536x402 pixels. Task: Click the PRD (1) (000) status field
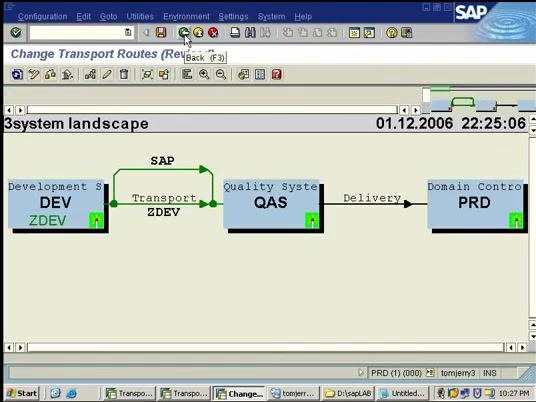coord(396,373)
